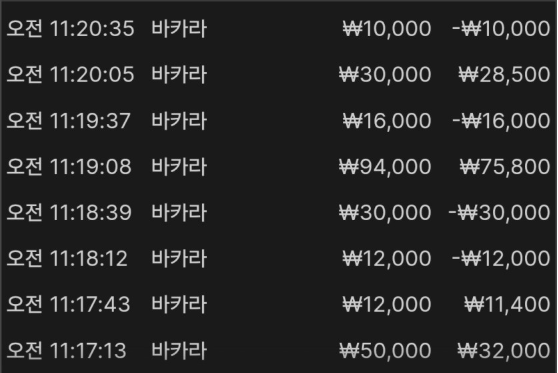Image resolution: width=558 pixels, height=373 pixels.
Task: Open the 오전 11:19:37 바카라 record
Action: (279, 120)
